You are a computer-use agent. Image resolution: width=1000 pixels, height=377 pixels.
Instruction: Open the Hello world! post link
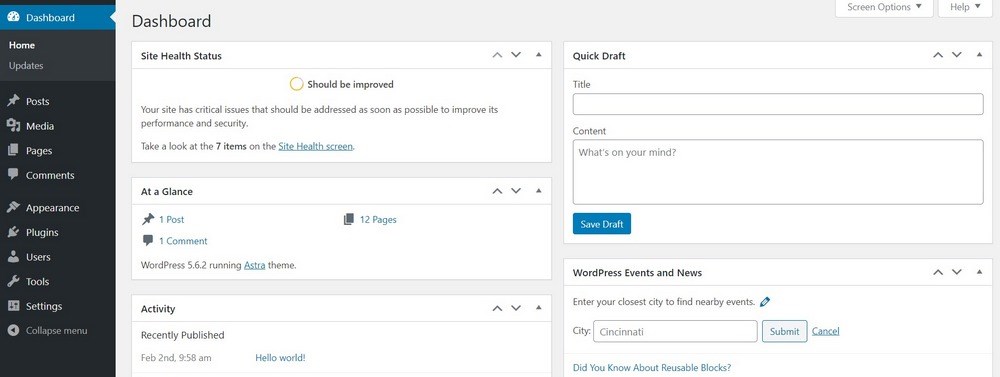[280, 358]
